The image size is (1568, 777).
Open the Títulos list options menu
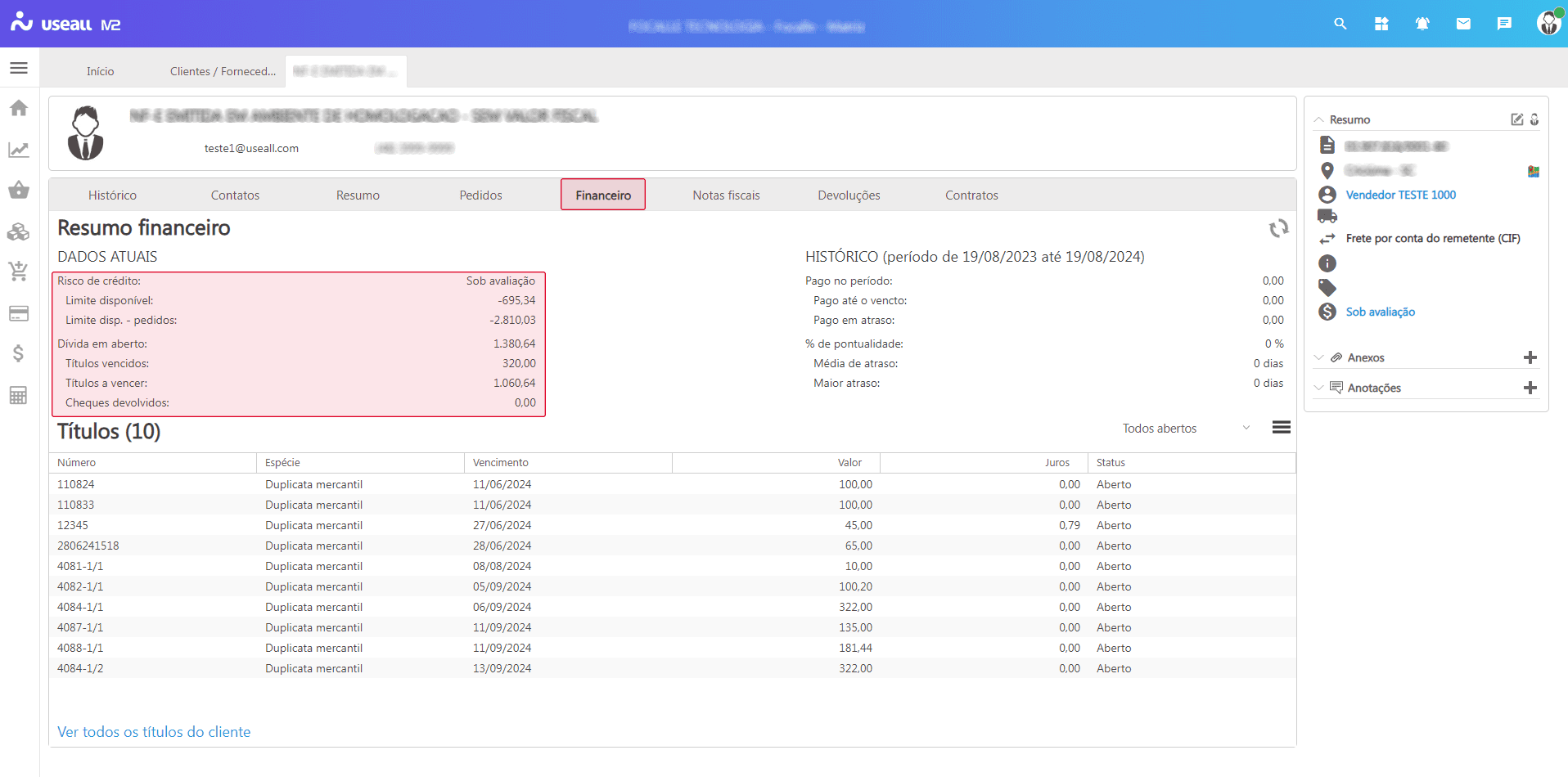(x=1282, y=428)
